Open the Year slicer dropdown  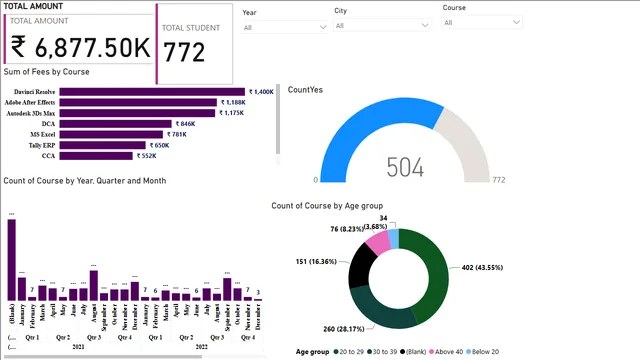[284, 27]
